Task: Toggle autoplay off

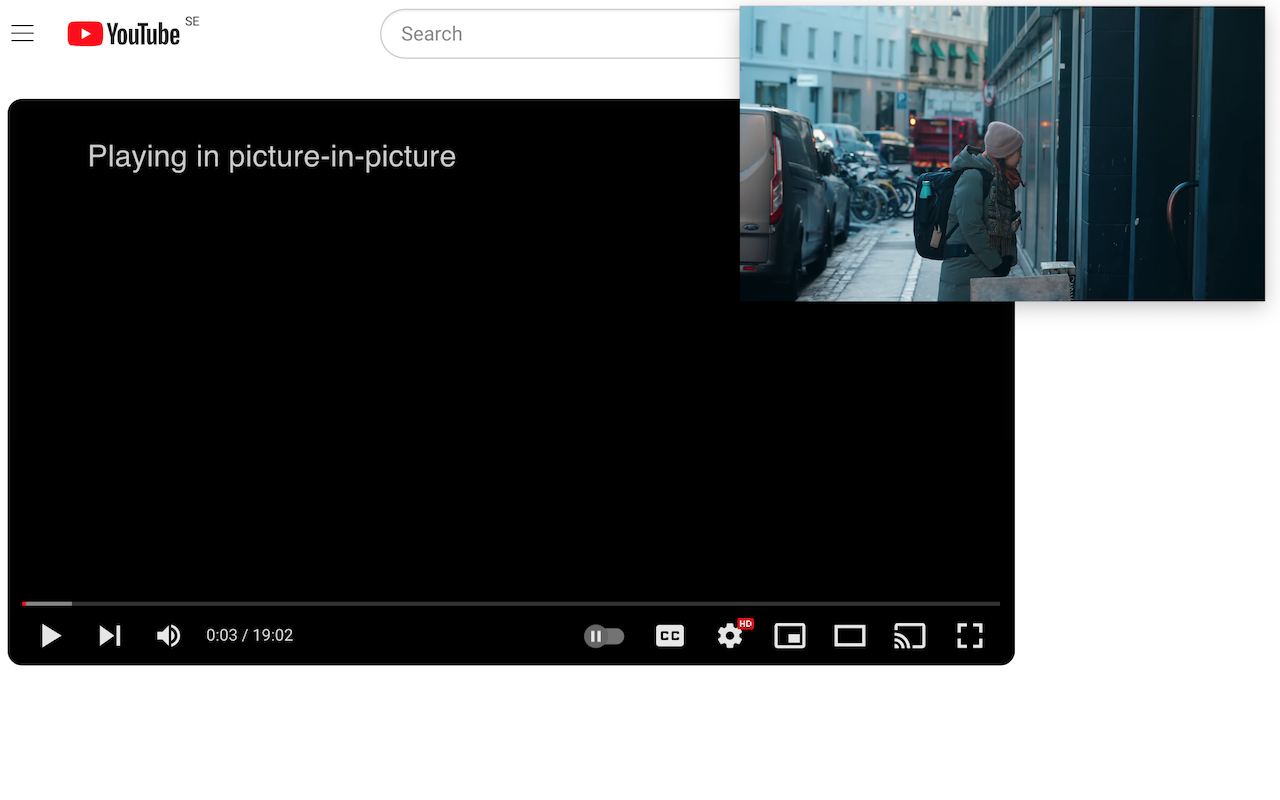Action: (x=604, y=635)
